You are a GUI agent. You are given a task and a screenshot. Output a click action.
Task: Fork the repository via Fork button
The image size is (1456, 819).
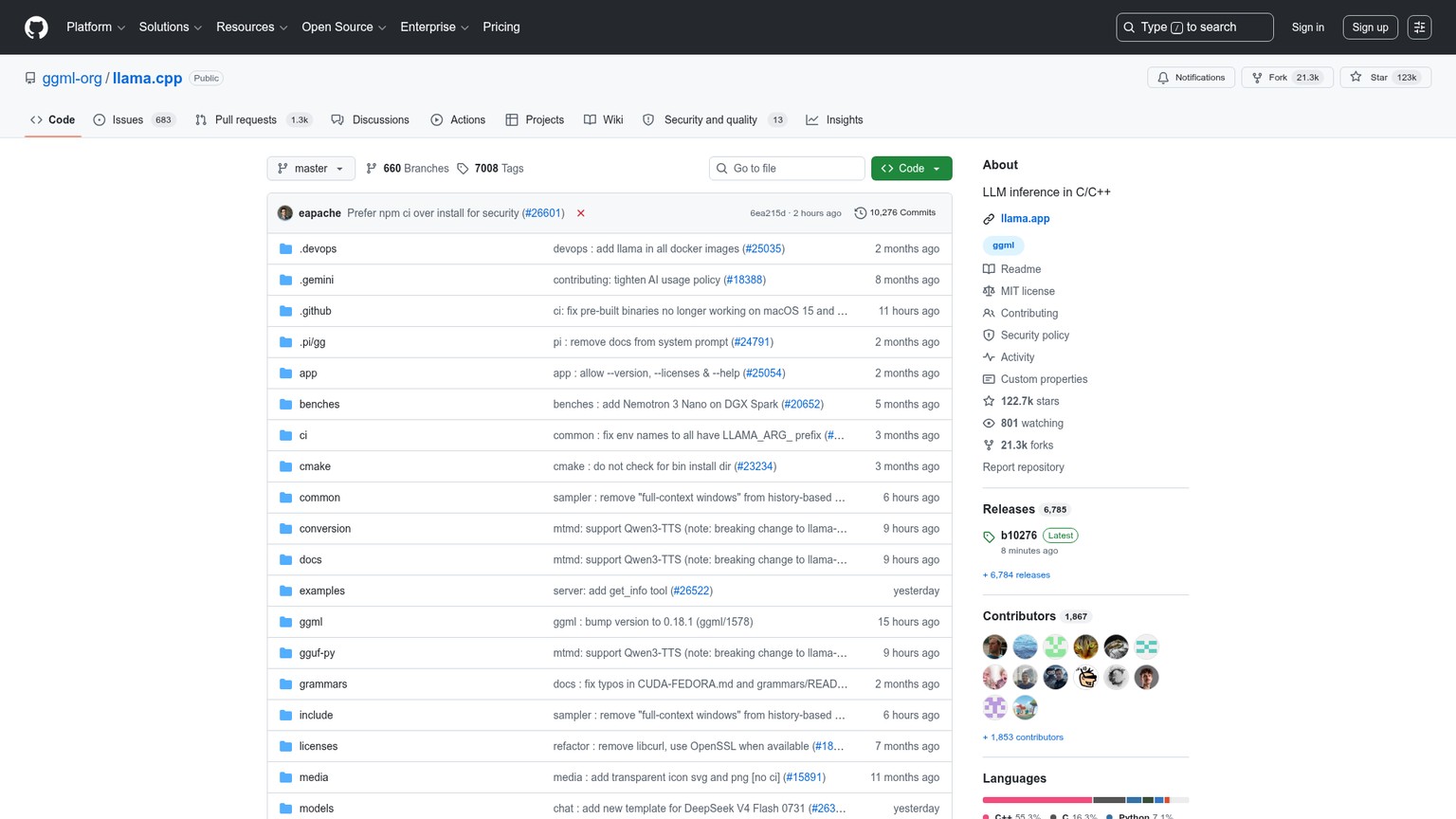coord(1287,78)
